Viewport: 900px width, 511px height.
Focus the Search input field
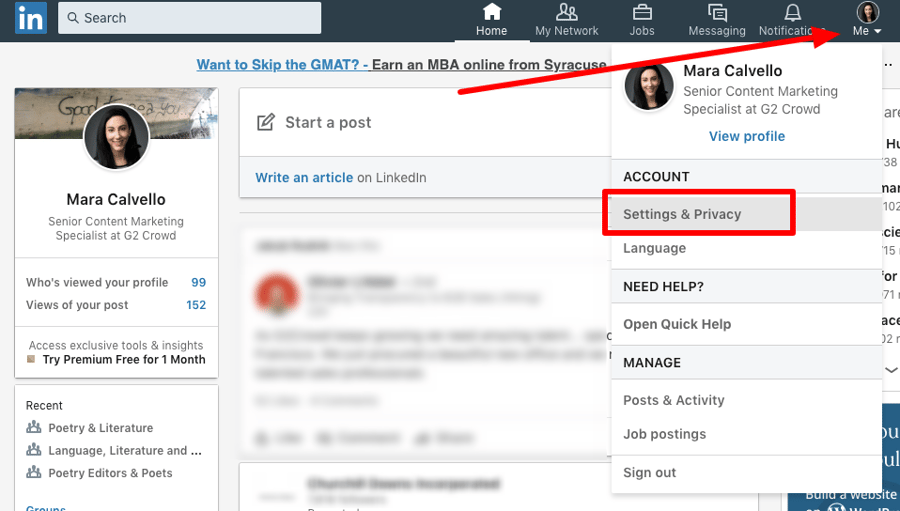189,18
